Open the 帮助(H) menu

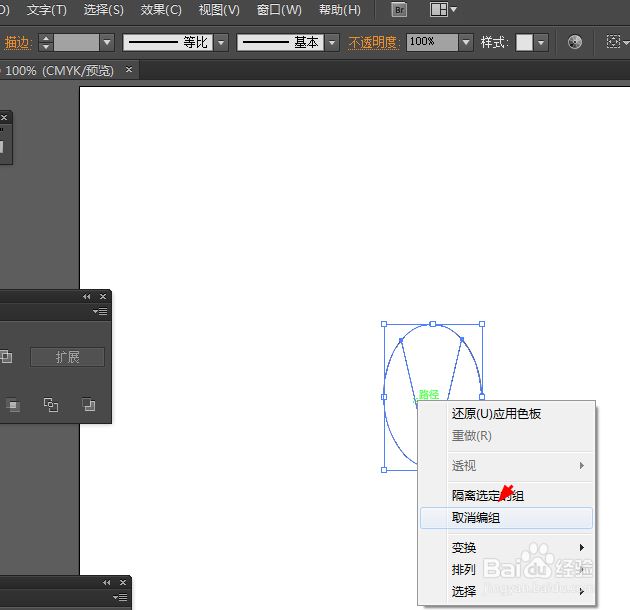point(340,10)
